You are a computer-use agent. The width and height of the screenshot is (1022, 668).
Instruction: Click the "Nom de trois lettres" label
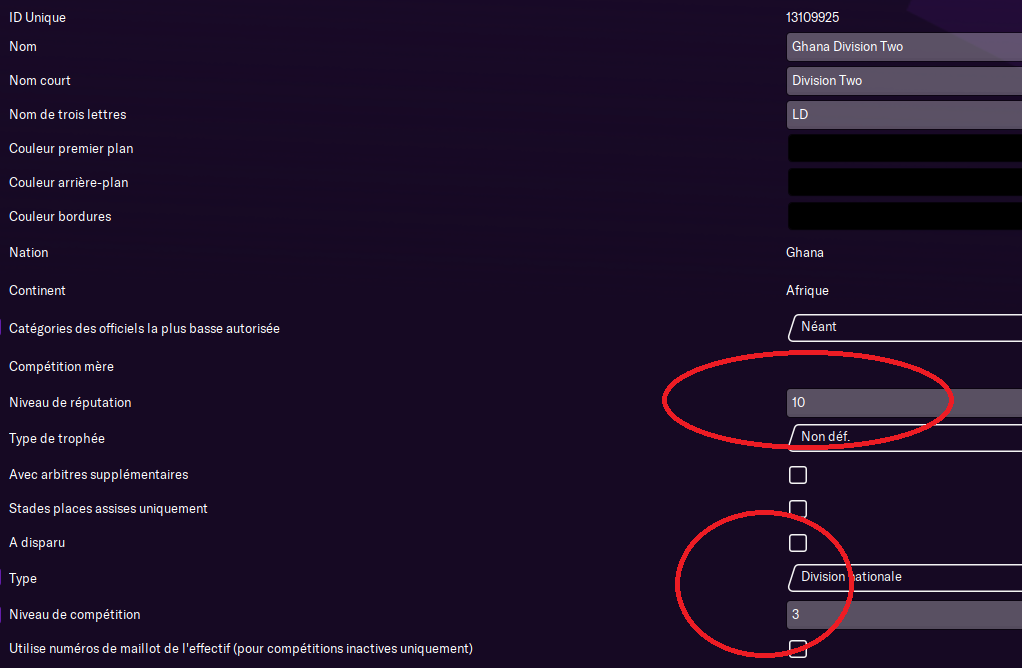click(x=68, y=115)
